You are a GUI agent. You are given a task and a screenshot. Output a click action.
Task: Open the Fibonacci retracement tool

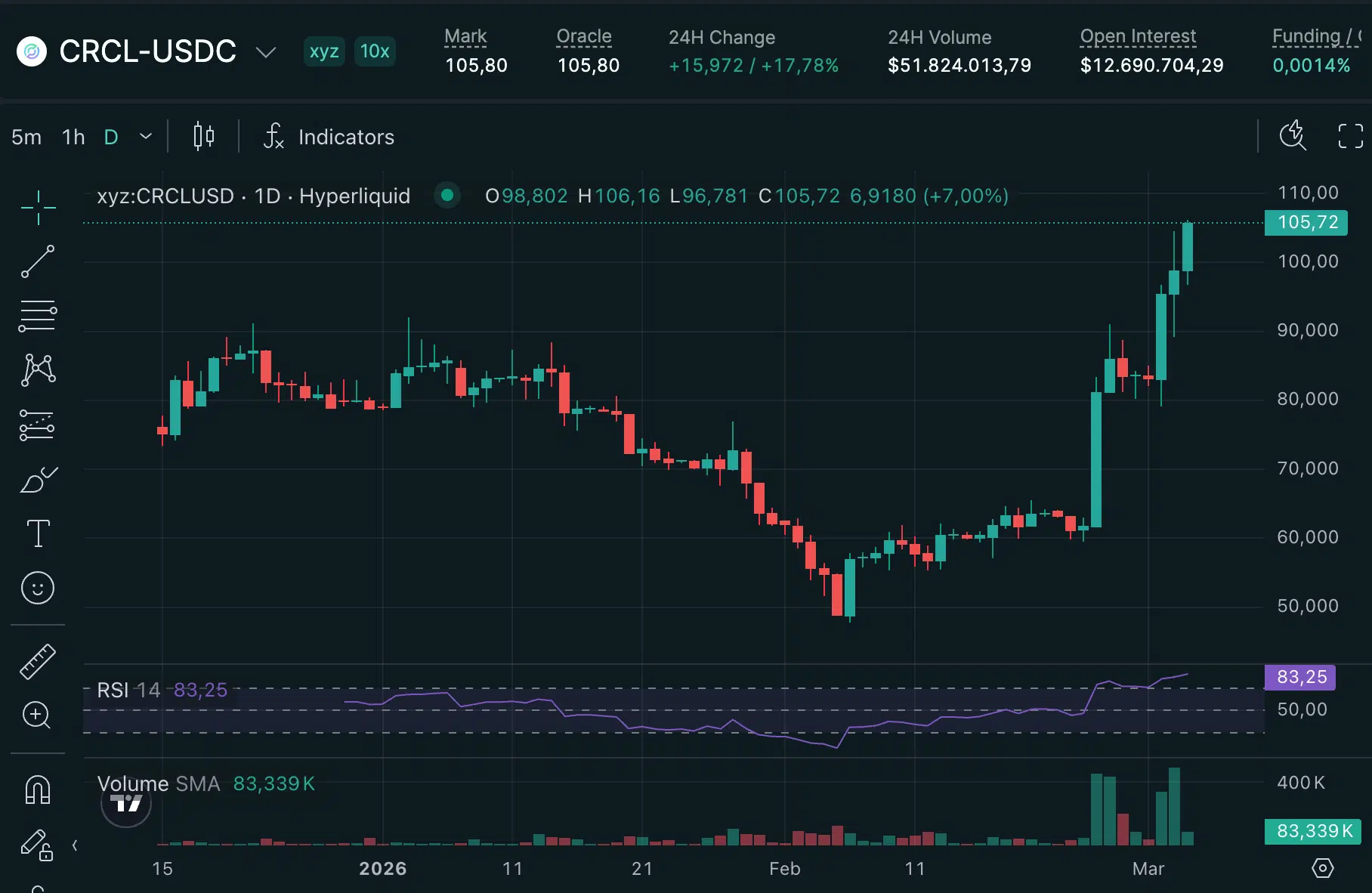38,316
